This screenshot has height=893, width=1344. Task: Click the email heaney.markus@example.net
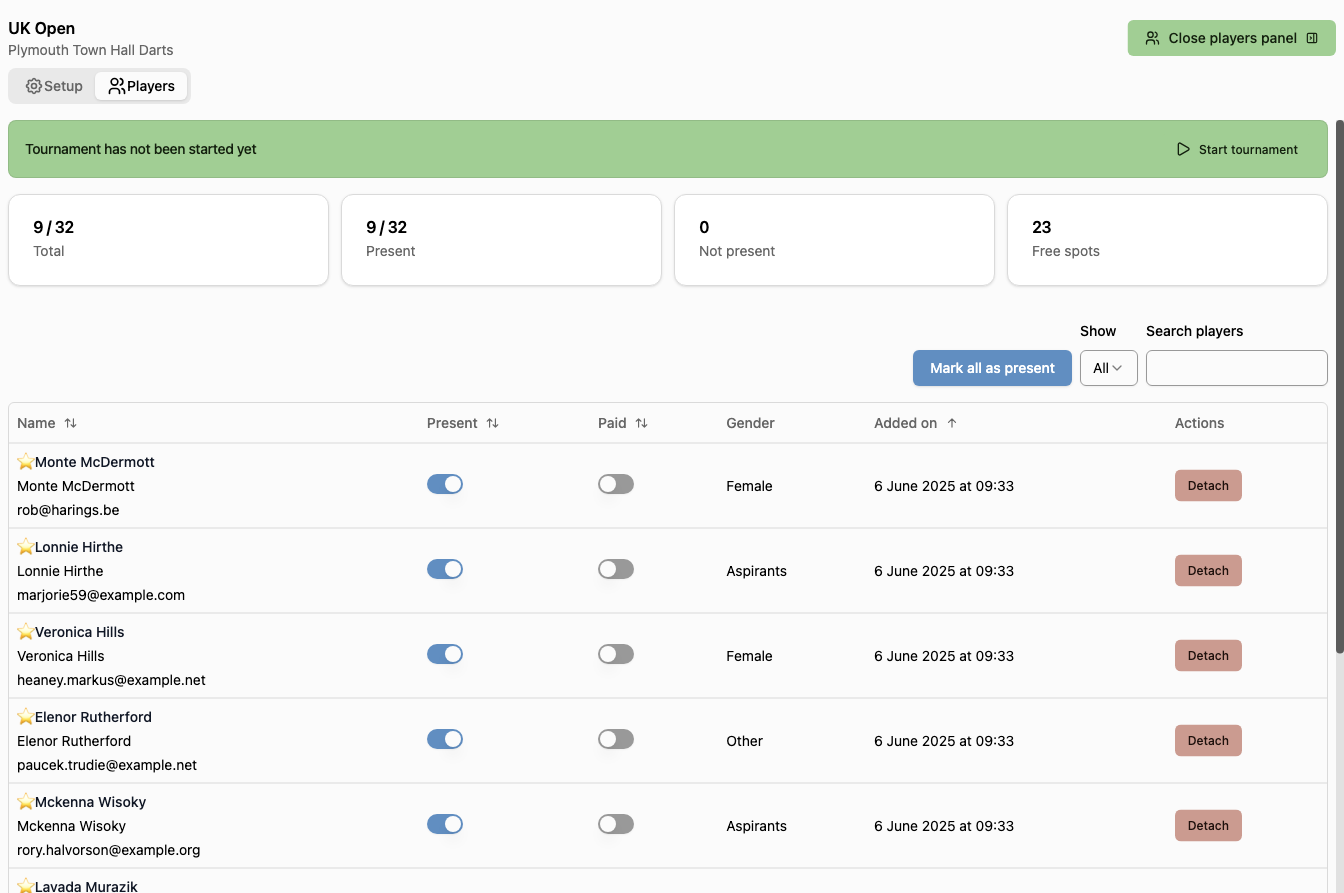111,680
